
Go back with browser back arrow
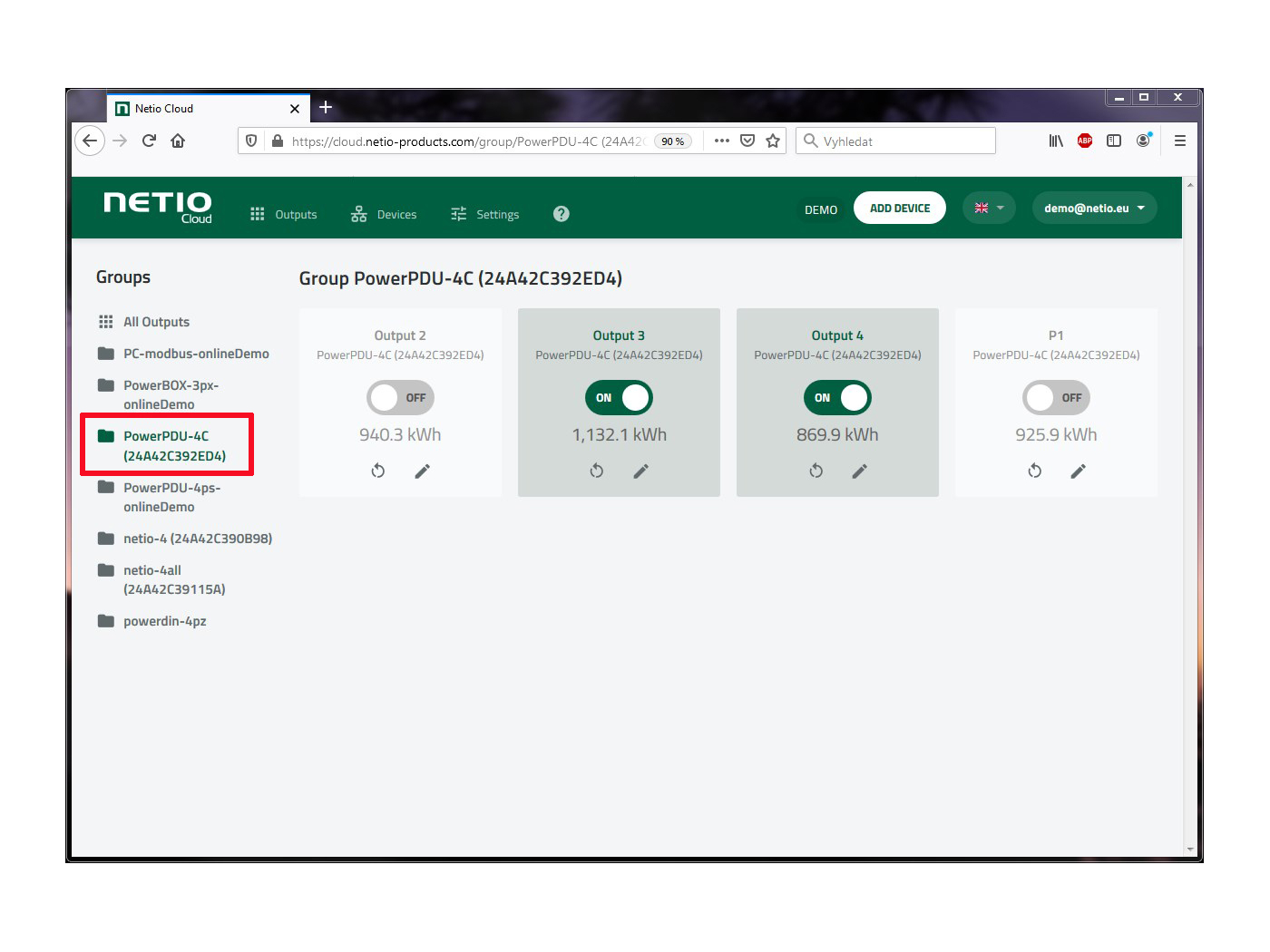pos(90,141)
